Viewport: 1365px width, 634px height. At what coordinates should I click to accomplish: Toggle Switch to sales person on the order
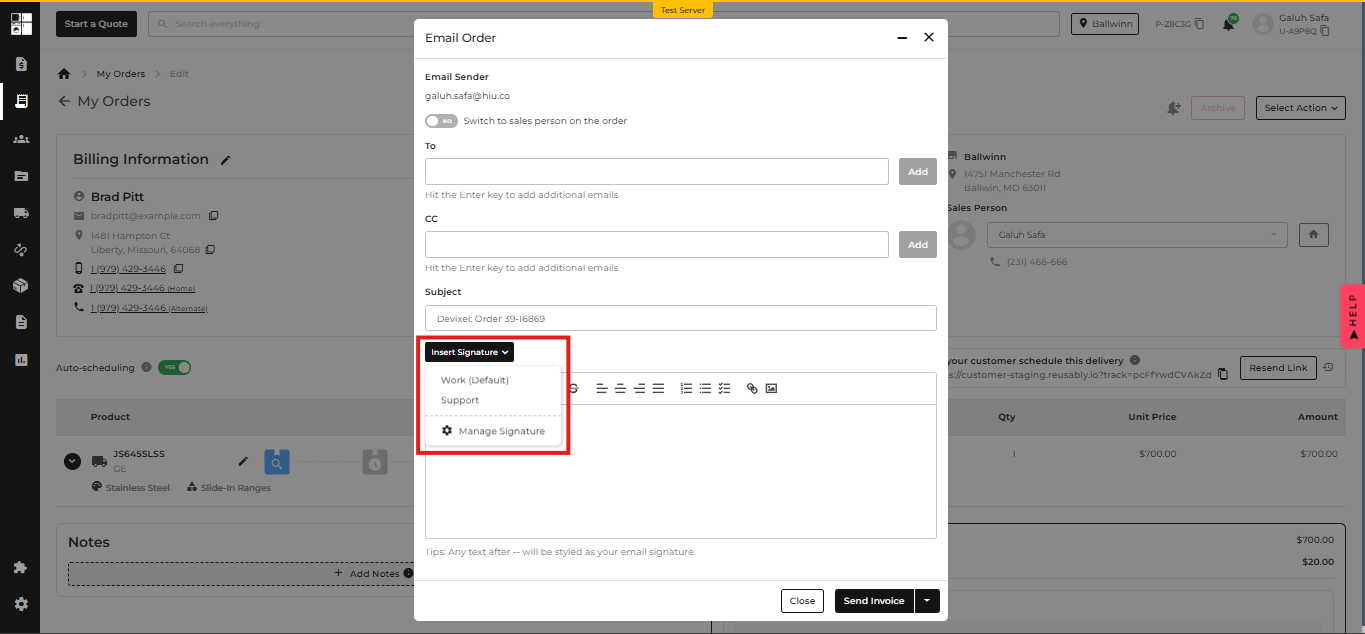(x=441, y=121)
